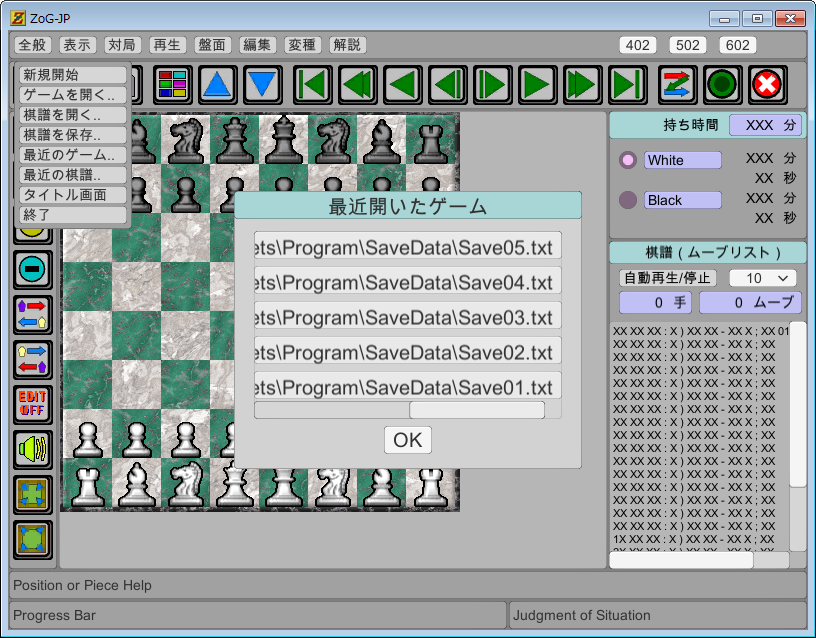Click the 0 手 counter field
Screen dimensions: 816x638
click(x=655, y=302)
